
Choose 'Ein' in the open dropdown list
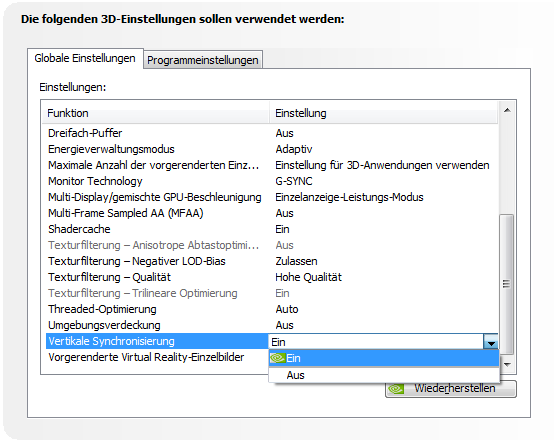384,358
